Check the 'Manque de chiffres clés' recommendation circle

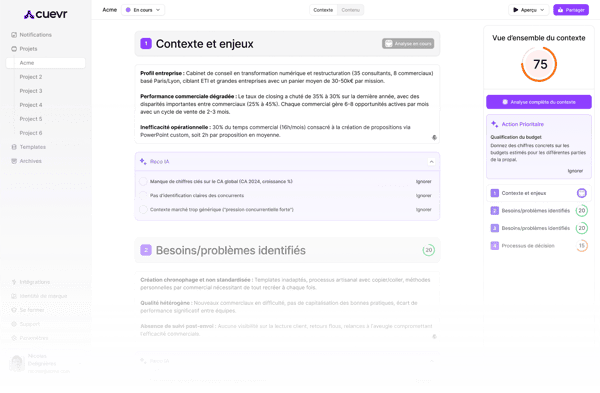(x=143, y=181)
